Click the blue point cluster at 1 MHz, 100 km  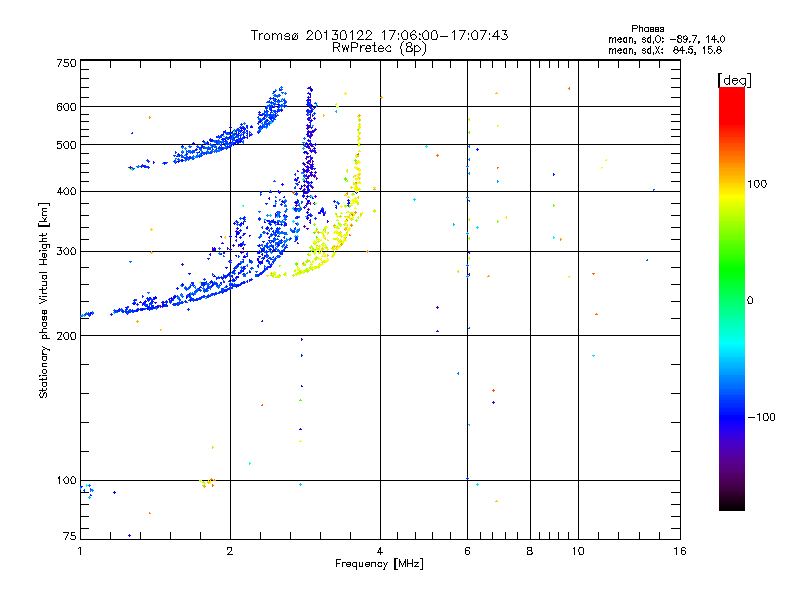pyautogui.click(x=88, y=489)
